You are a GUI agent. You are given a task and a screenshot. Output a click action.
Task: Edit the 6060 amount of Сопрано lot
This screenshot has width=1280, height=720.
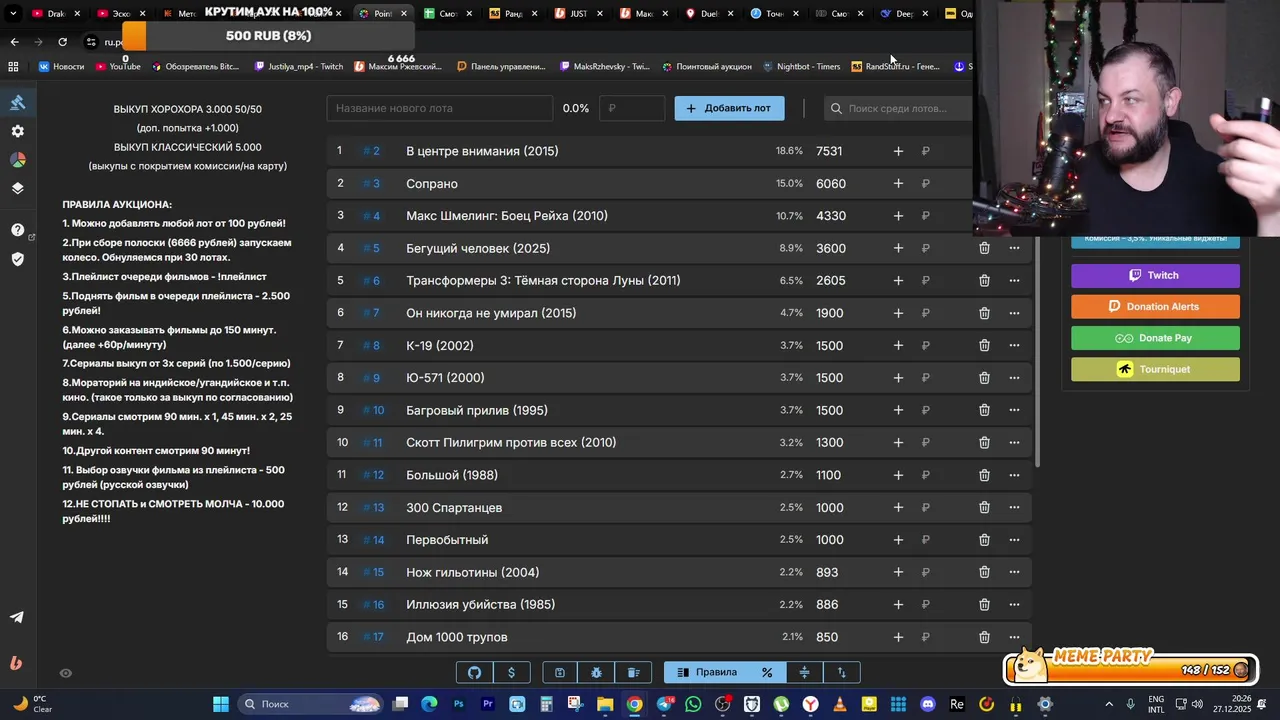[831, 184]
